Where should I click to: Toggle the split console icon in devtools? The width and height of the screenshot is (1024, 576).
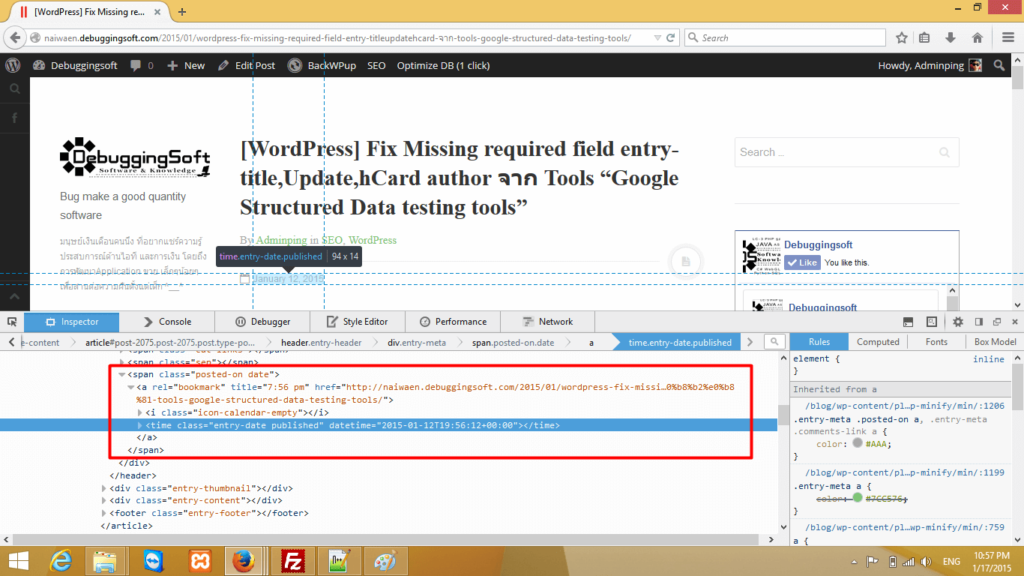click(x=908, y=322)
